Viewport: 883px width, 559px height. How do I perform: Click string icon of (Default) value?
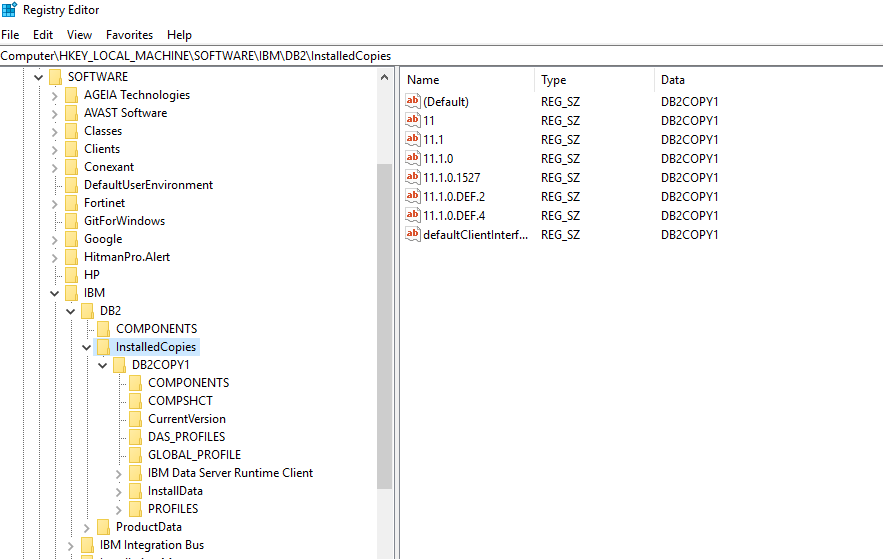coord(413,101)
